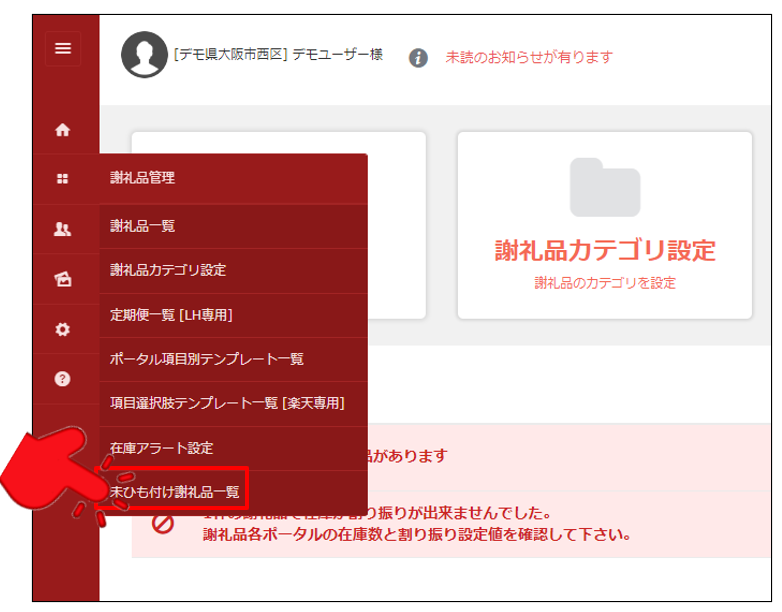This screenshot has width=782, height=612.
Task: Click the grid icon for 謝礼品管理
Action: click(x=63, y=179)
